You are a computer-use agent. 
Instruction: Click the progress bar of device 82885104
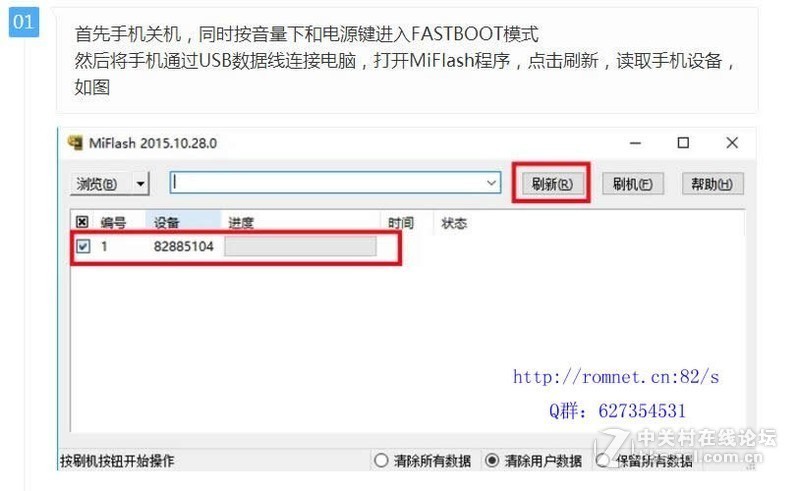(301, 247)
